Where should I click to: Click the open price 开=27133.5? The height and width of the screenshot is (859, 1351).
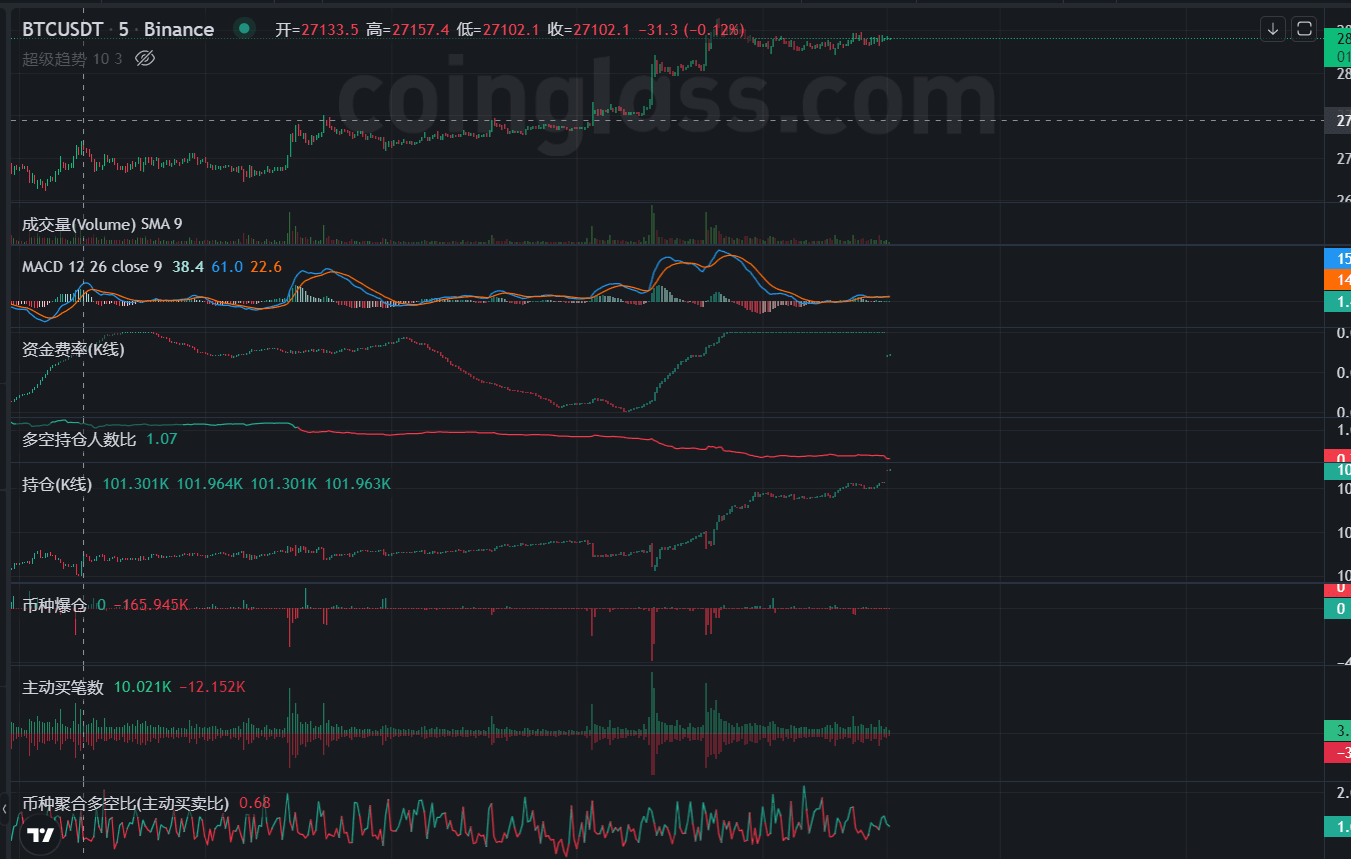pyautogui.click(x=317, y=29)
